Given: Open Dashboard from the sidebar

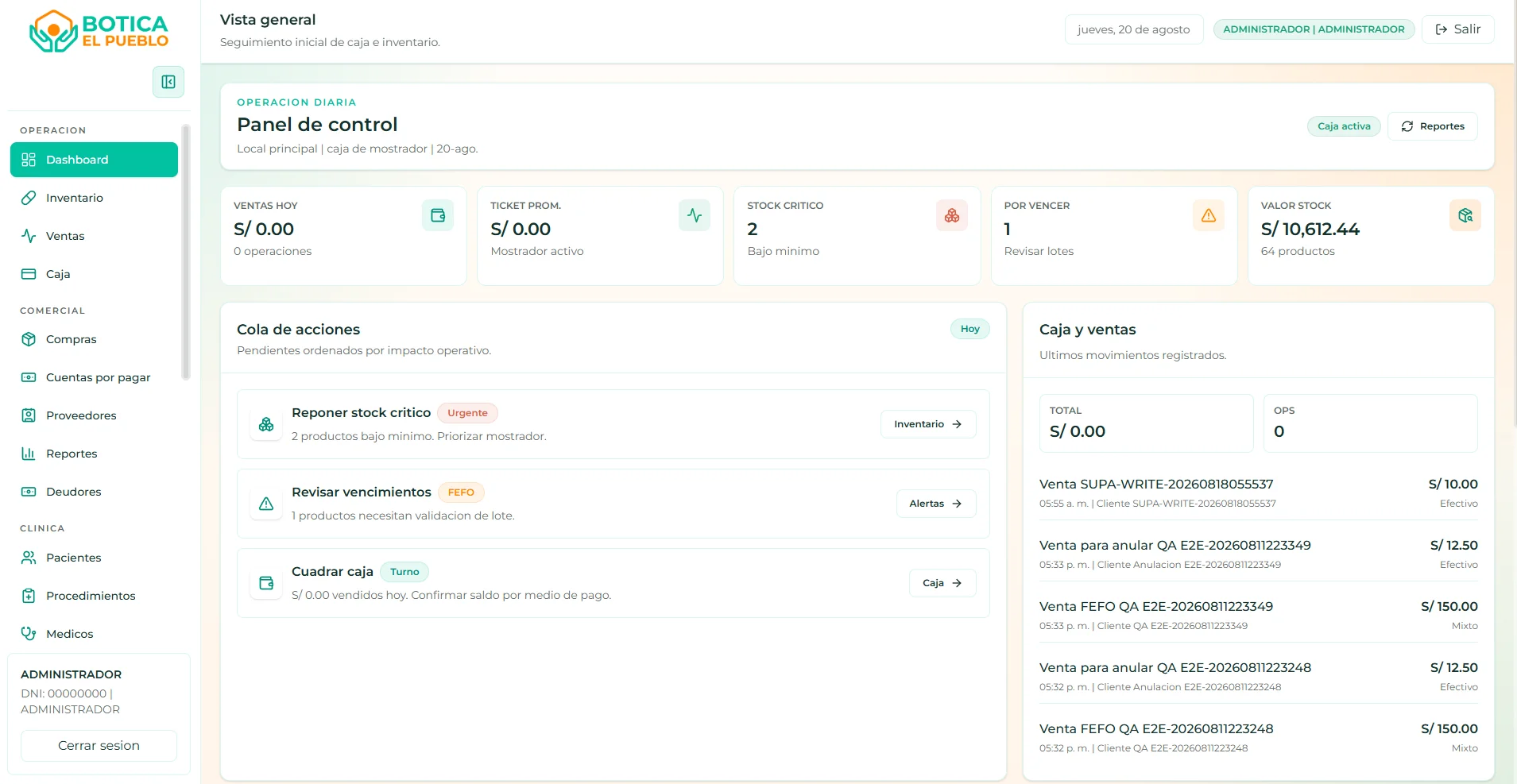Looking at the screenshot, I should tap(94, 160).
